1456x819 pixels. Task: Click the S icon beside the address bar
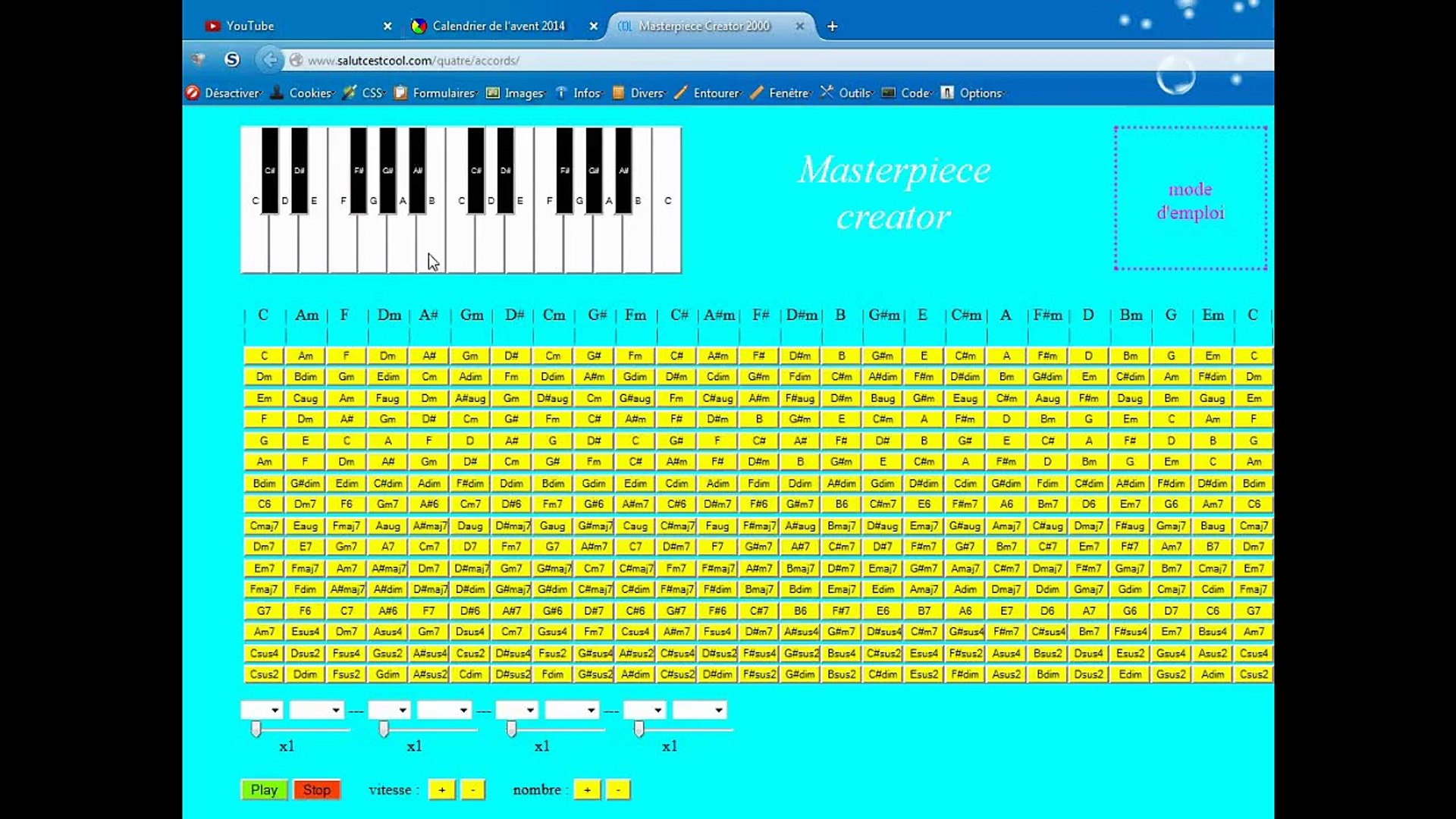click(x=232, y=59)
